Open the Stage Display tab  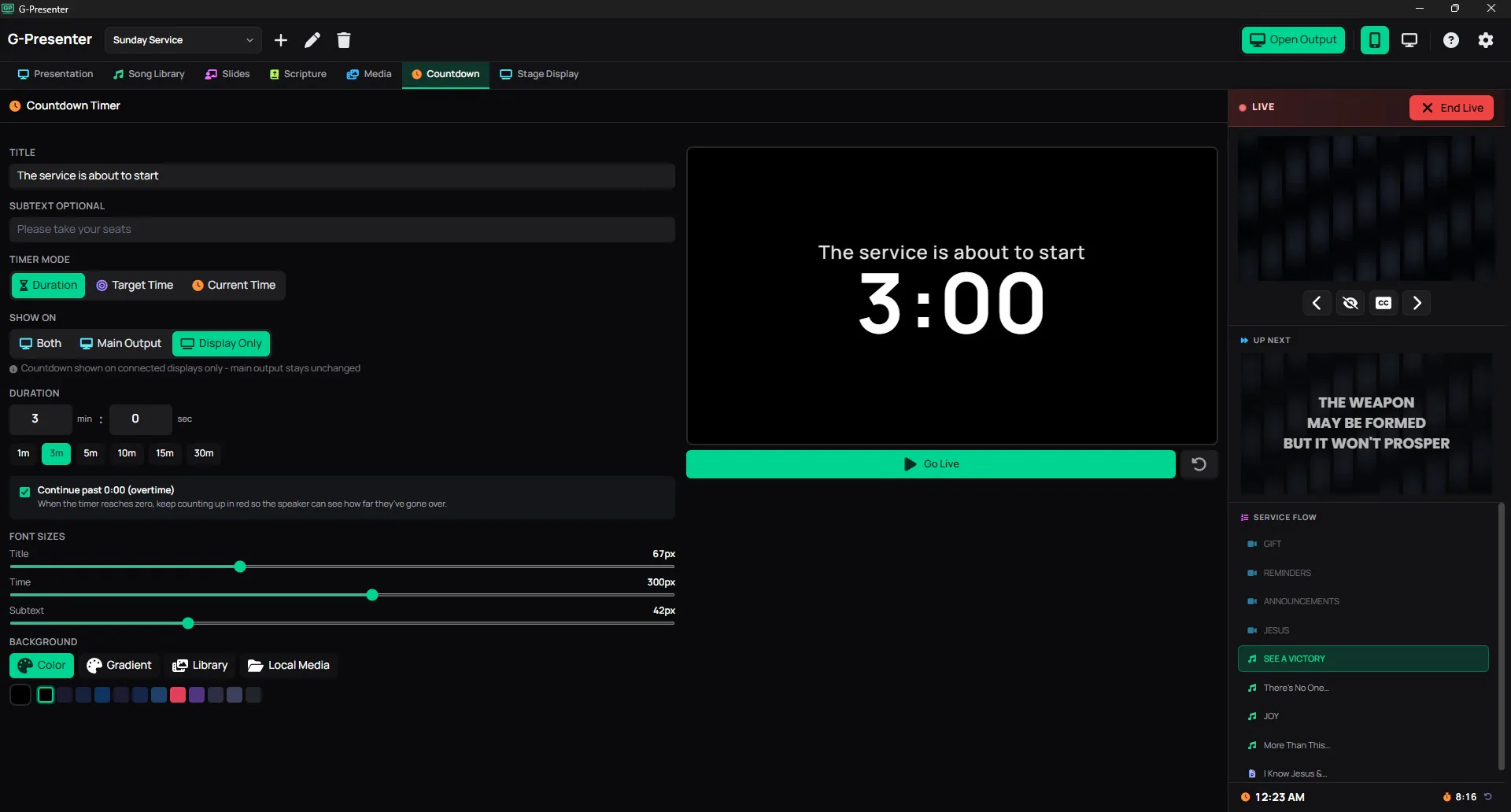(x=539, y=74)
